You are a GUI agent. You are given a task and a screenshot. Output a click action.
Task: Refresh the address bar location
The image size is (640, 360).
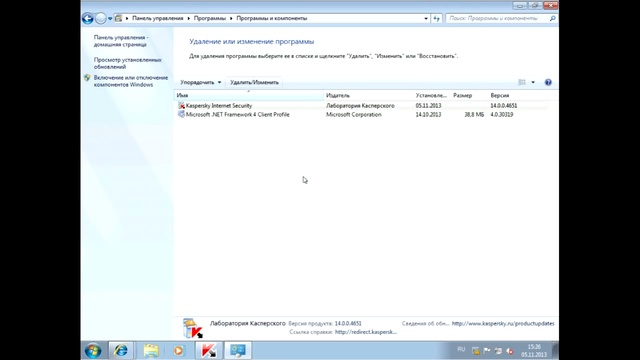(436, 18)
